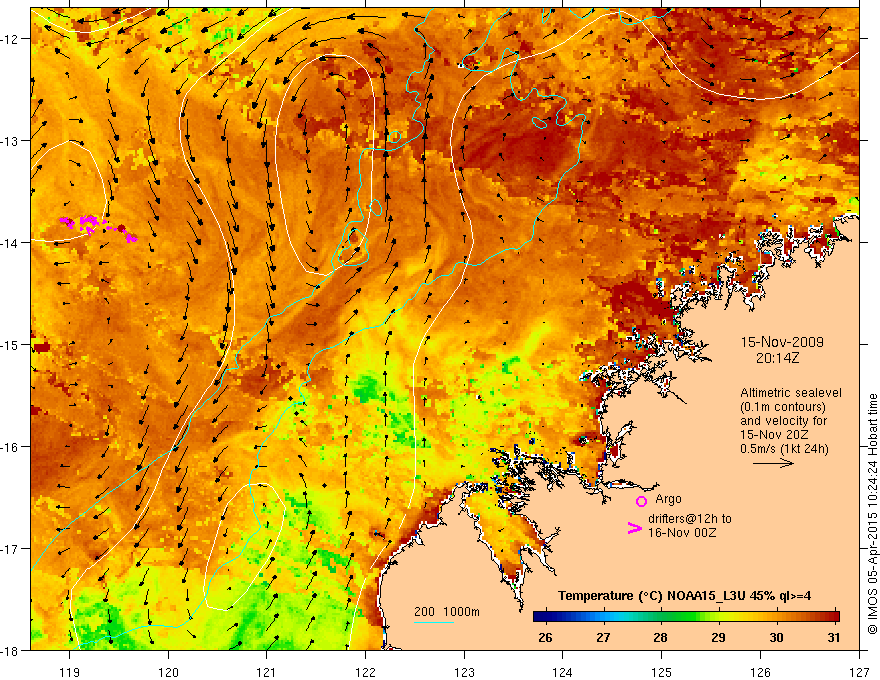Click the temperature color bar legend
880x680 pixels.
[x=686, y=616]
